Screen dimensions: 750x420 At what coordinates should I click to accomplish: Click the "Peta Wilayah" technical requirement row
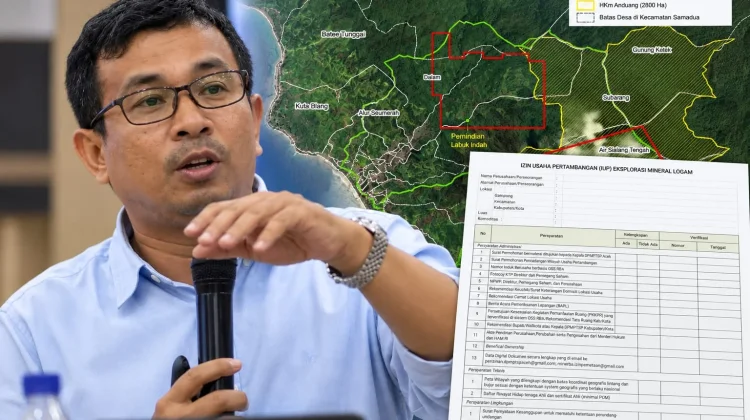(555, 384)
